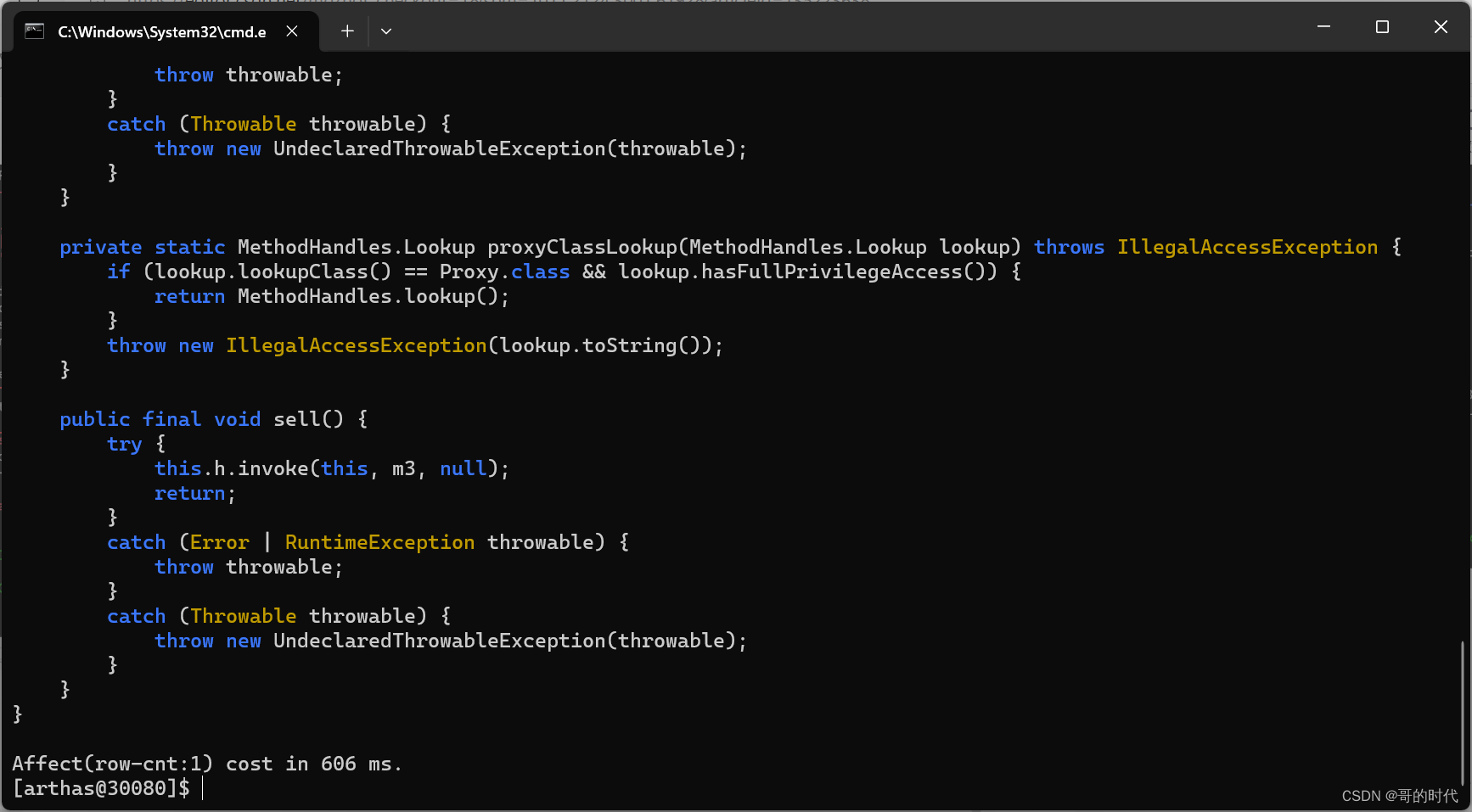This screenshot has width=1472, height=812.
Task: Click 'IllegalAccessException' in the throws clause
Action: [x=1247, y=247]
